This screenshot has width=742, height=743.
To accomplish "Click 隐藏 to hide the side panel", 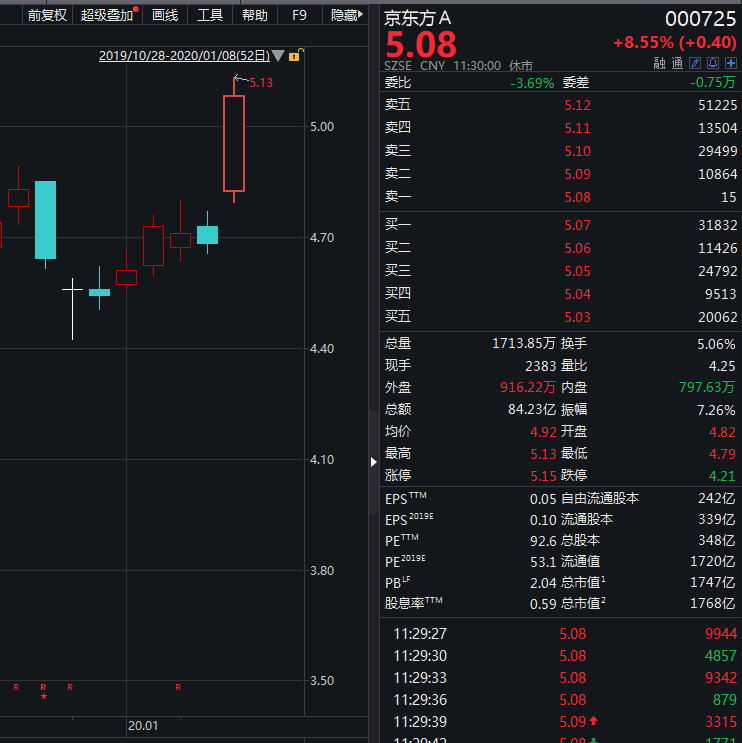I will point(346,15).
